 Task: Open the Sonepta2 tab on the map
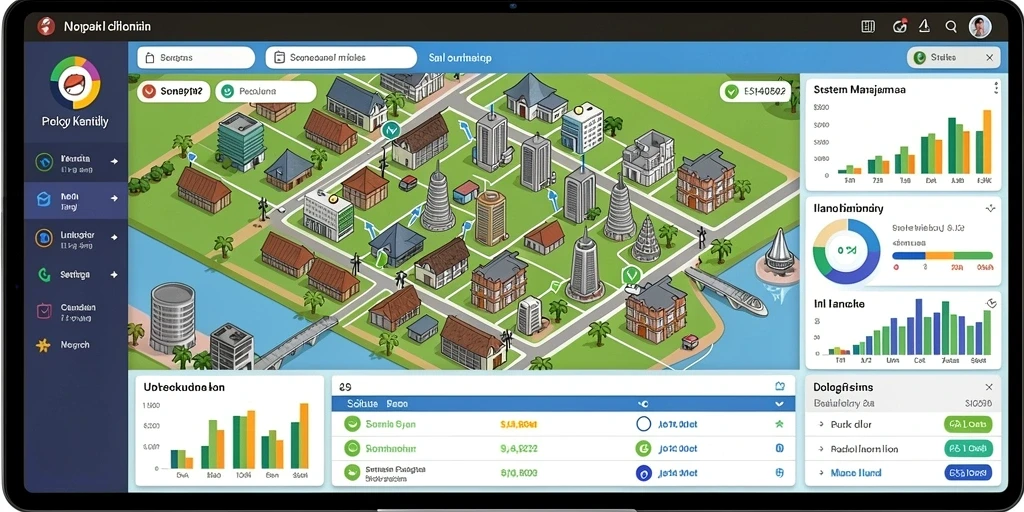(173, 92)
